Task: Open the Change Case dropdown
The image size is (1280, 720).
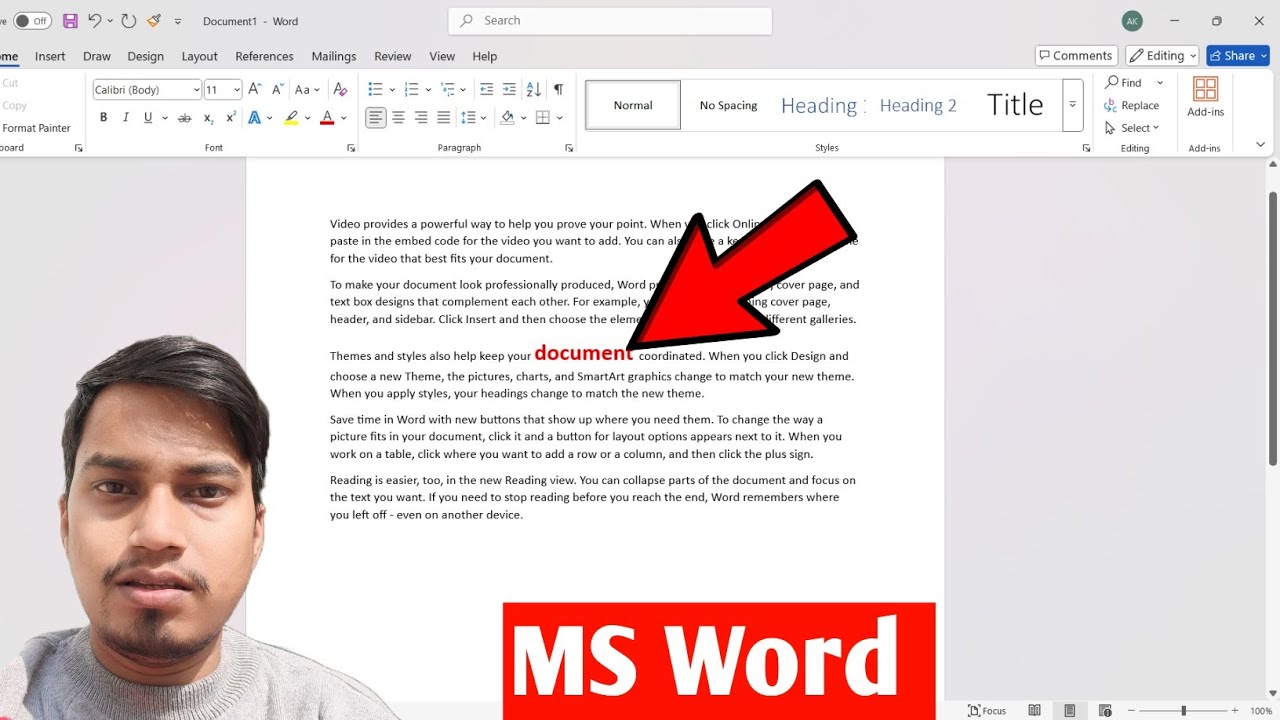Action: [x=307, y=90]
